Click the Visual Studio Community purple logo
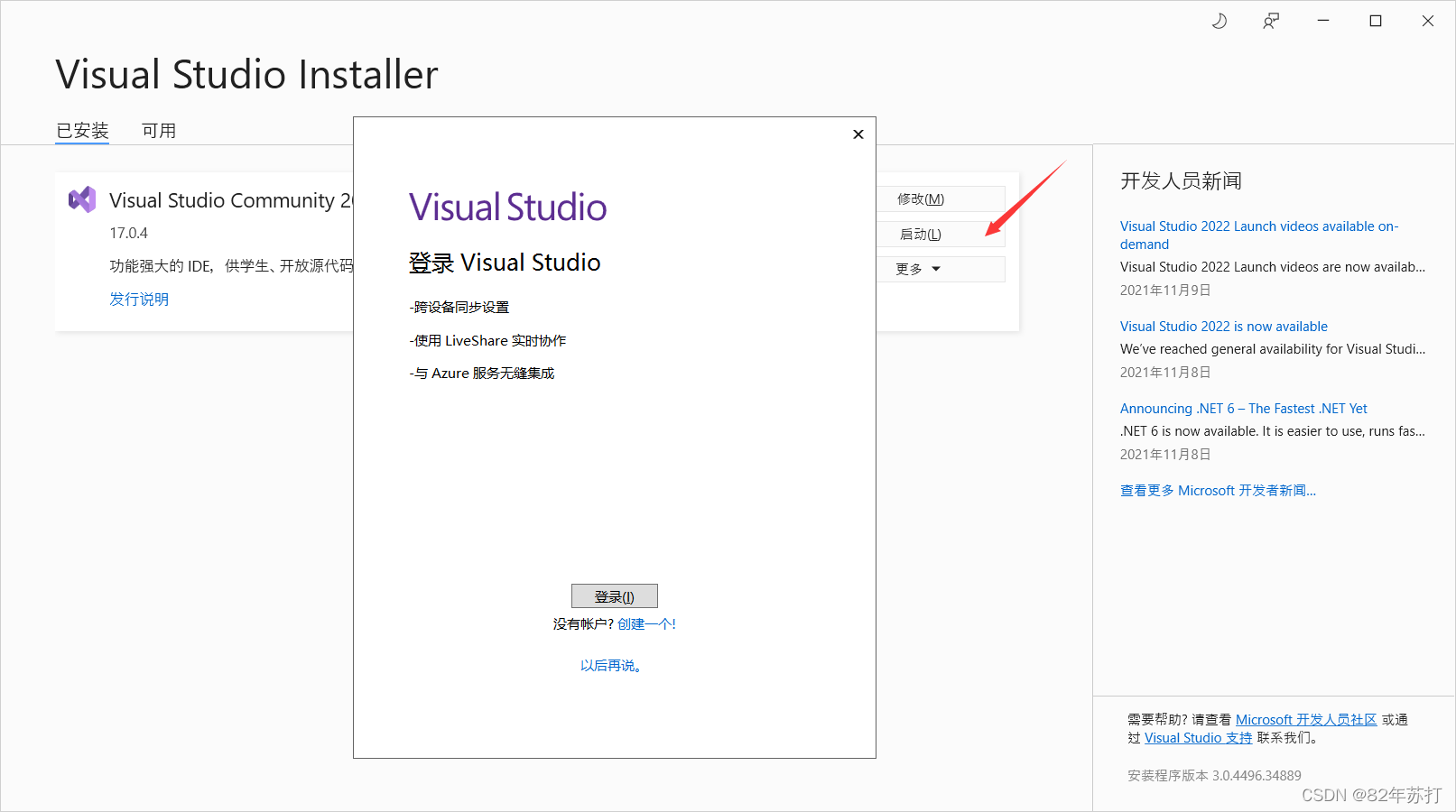This screenshot has height=812, width=1456. [x=81, y=199]
